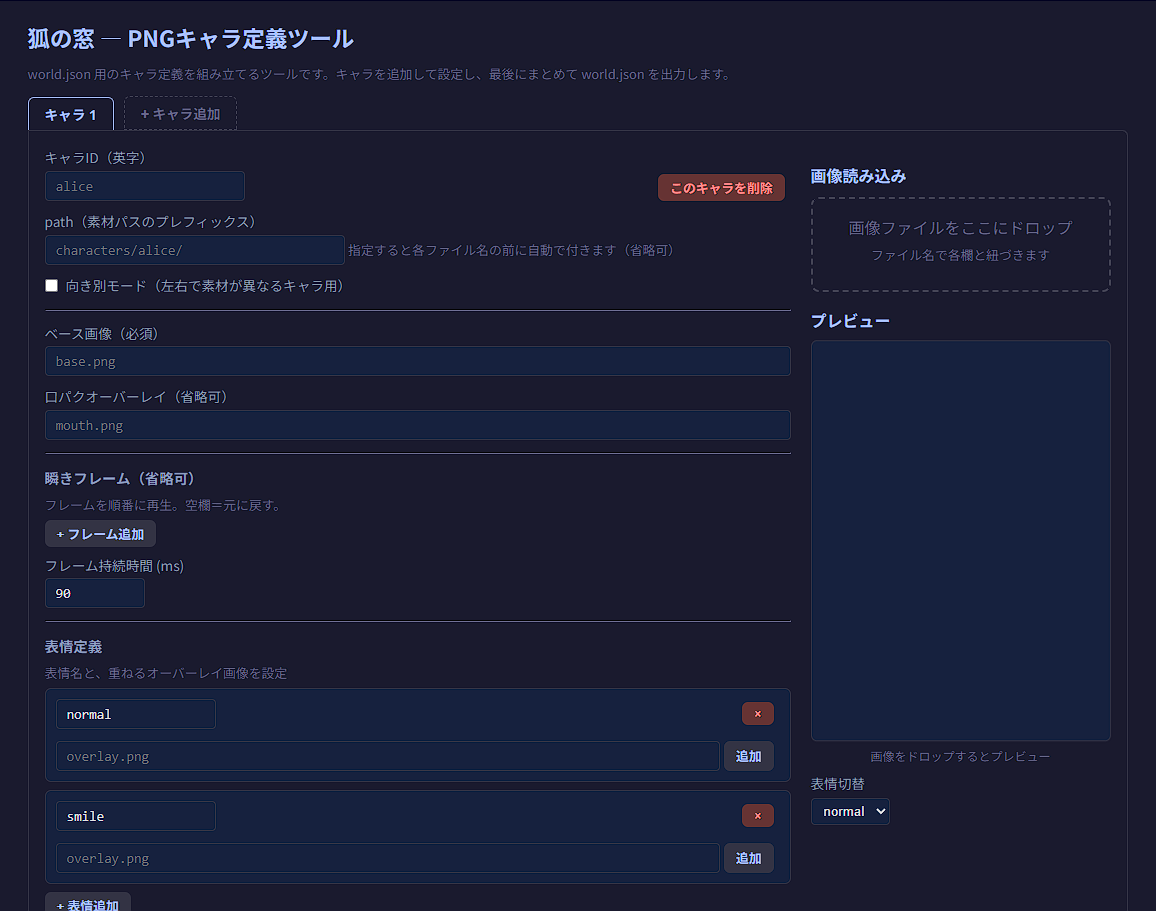This screenshot has width=1156, height=911.
Task: Remove the smile expression with its × button
Action: pos(757,815)
